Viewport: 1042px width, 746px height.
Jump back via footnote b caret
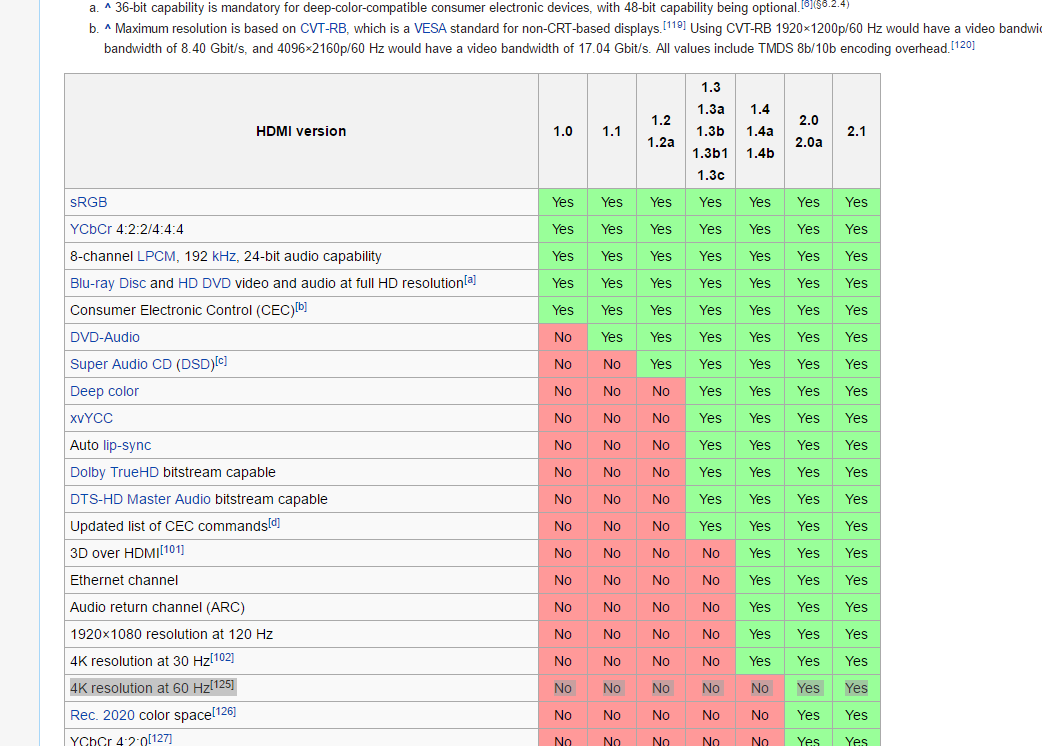pos(108,28)
